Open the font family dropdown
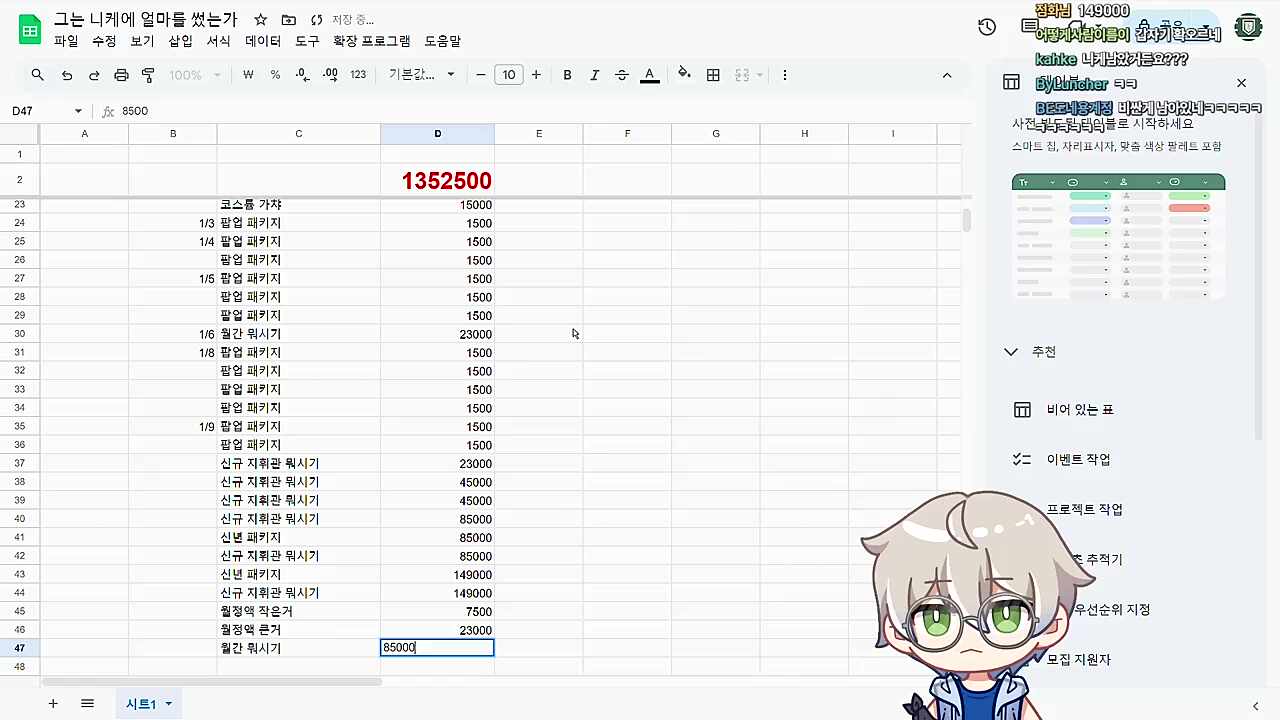Viewport: 1280px width, 720px height. pos(422,75)
